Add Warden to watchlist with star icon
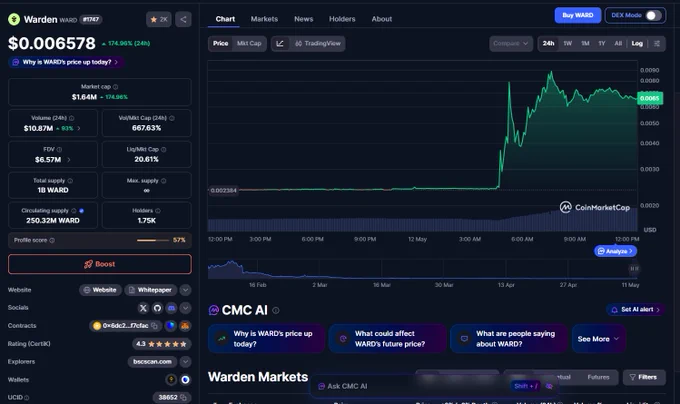The image size is (680, 404). (159, 20)
